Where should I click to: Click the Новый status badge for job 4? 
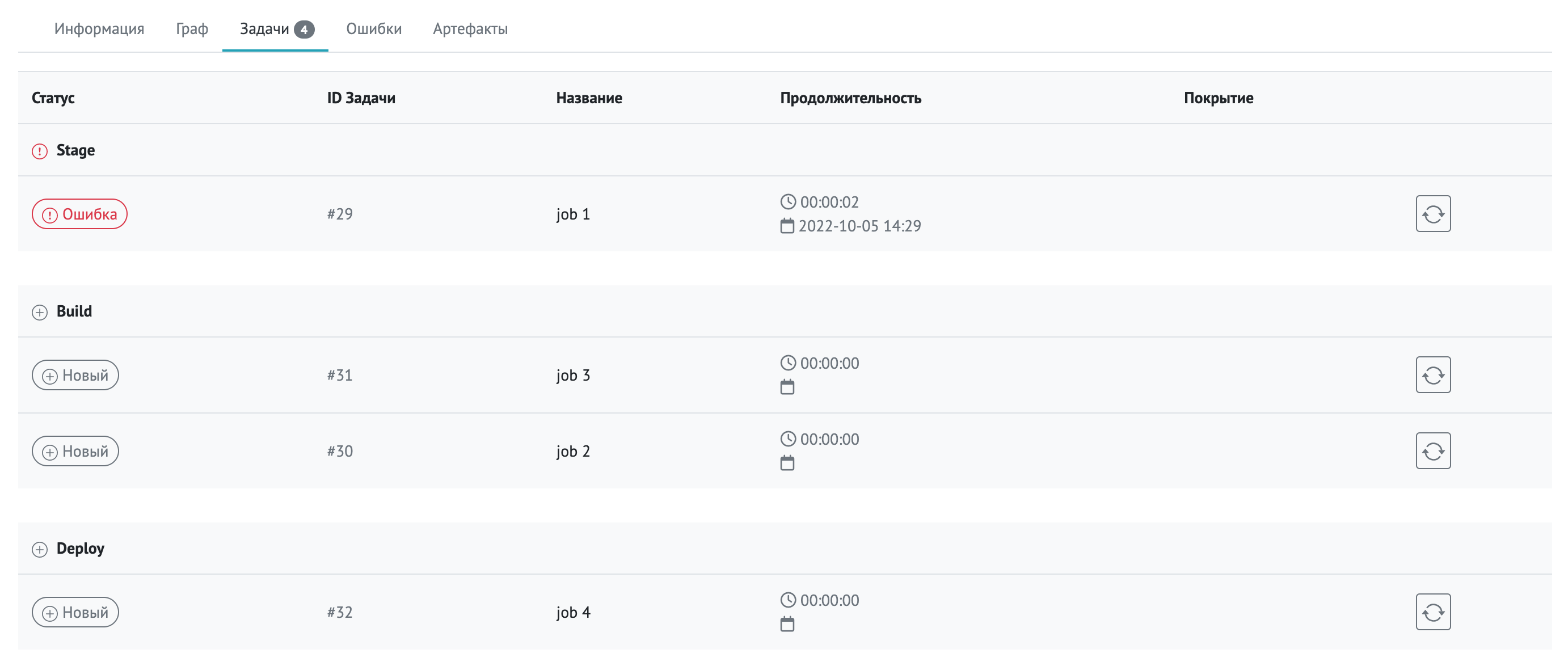(x=75, y=613)
